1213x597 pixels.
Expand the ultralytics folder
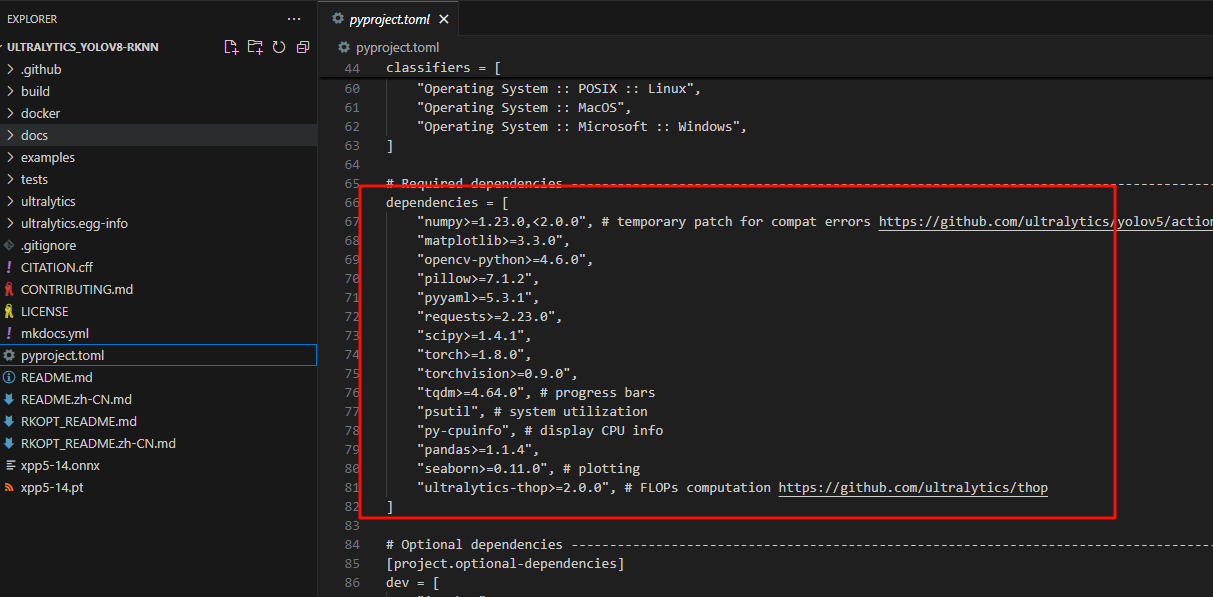click(x=158, y=201)
